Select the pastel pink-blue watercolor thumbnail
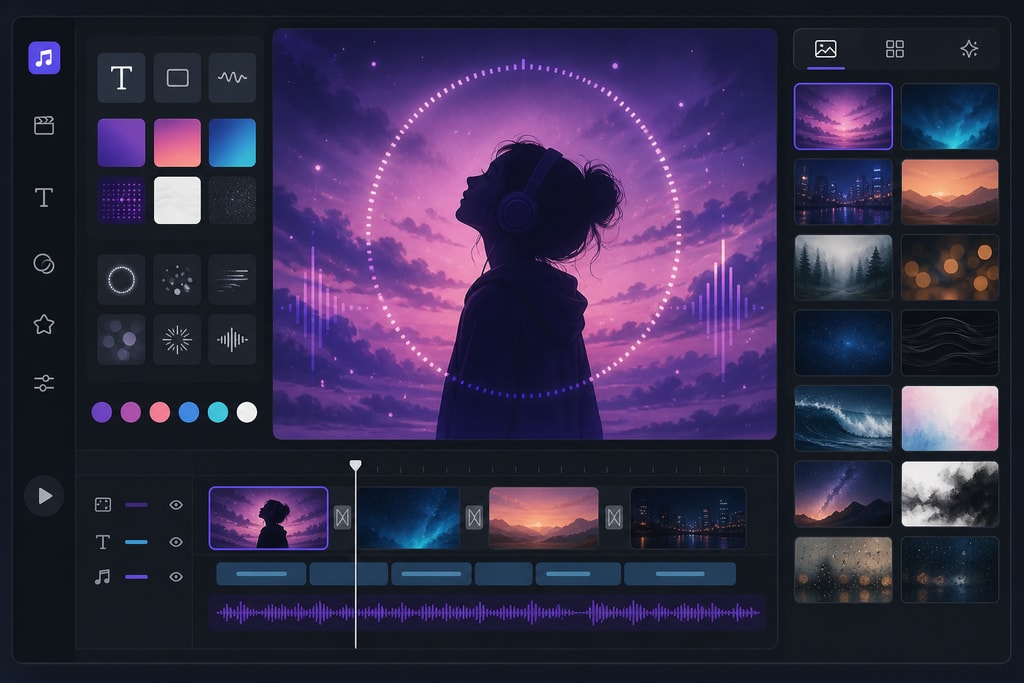Screen dimensions: 1024x683 click(x=950, y=418)
